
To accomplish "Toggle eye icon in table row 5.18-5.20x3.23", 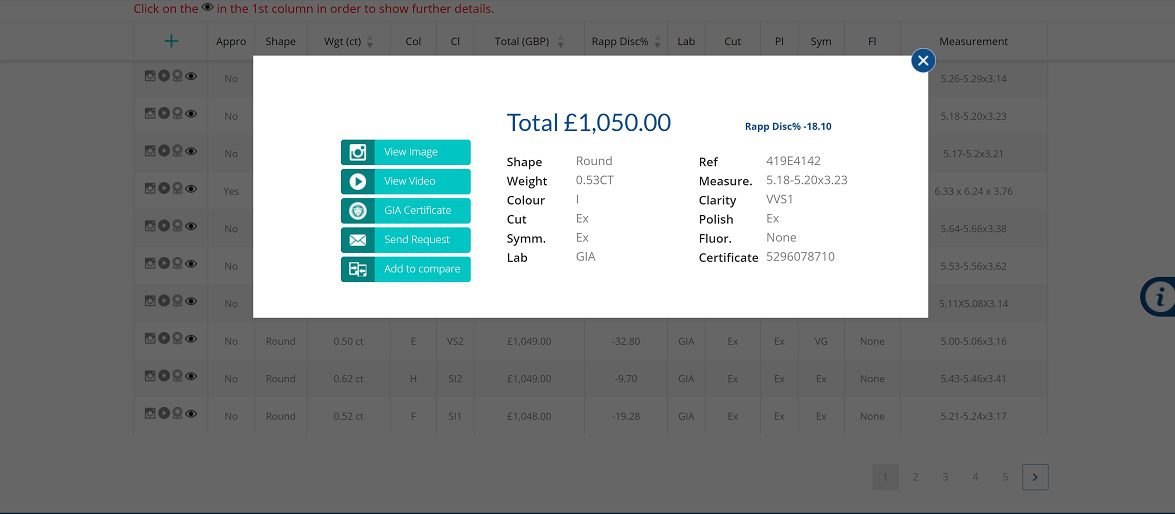I will pos(191,113).
